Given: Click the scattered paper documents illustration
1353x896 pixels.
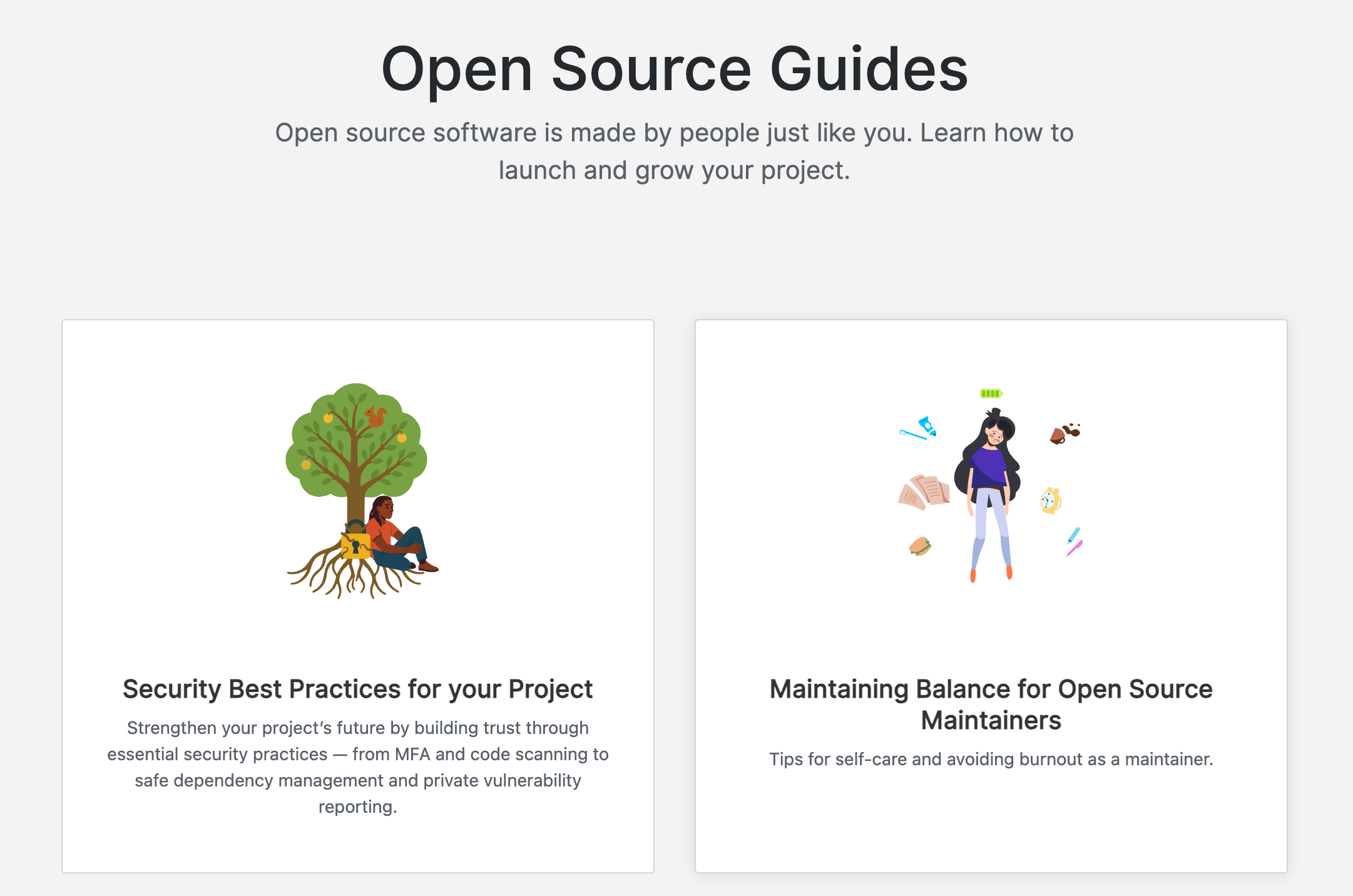Looking at the screenshot, I should point(924,492).
